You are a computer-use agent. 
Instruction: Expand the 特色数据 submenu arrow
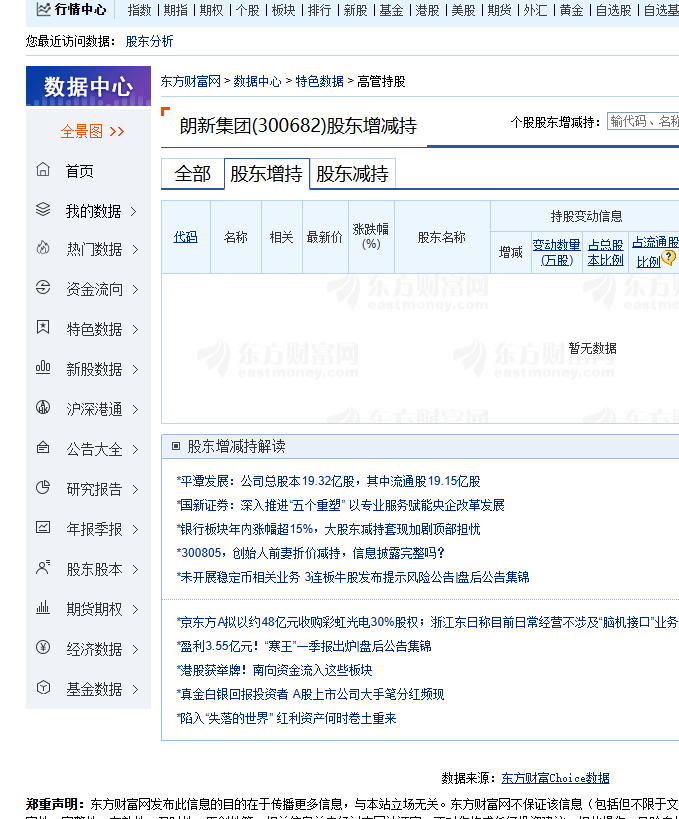[x=135, y=330]
